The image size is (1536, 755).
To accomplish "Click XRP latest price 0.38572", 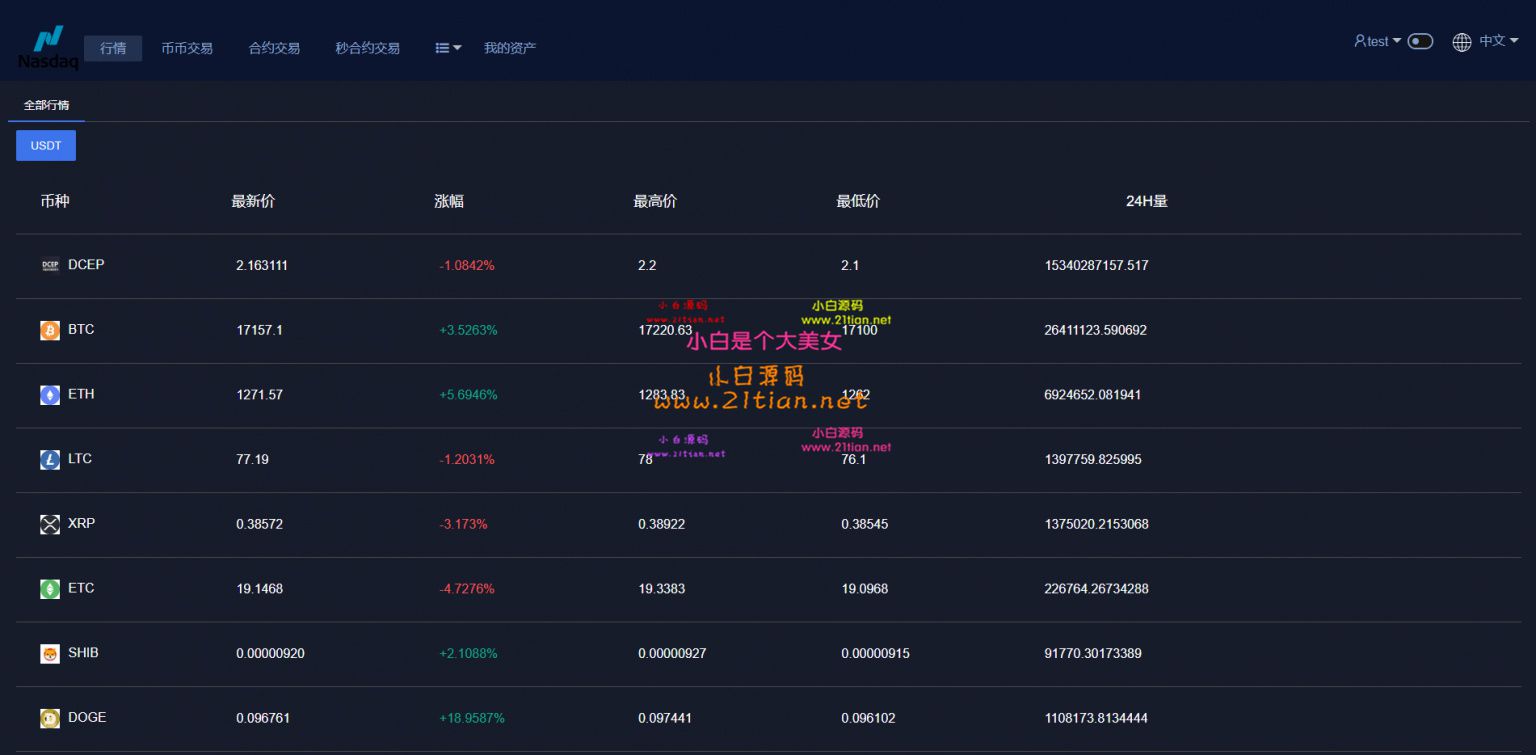I will click(x=259, y=524).
